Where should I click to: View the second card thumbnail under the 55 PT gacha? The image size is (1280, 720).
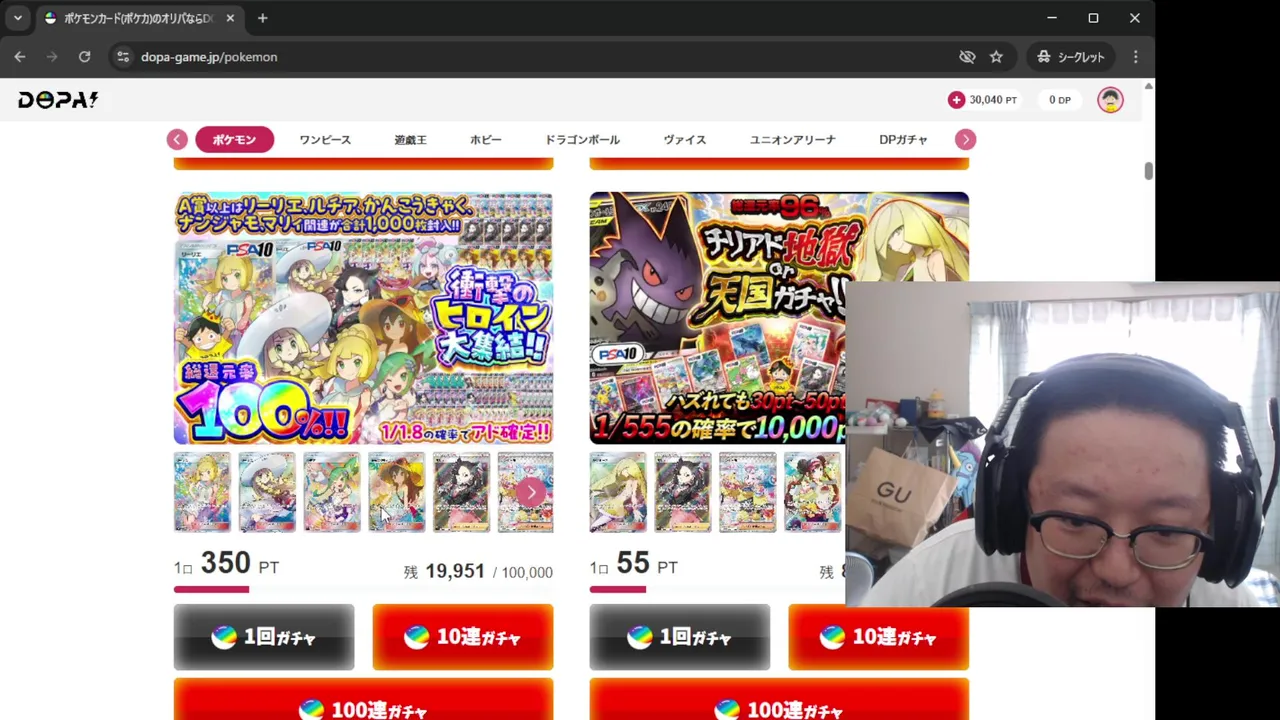pyautogui.click(x=683, y=492)
